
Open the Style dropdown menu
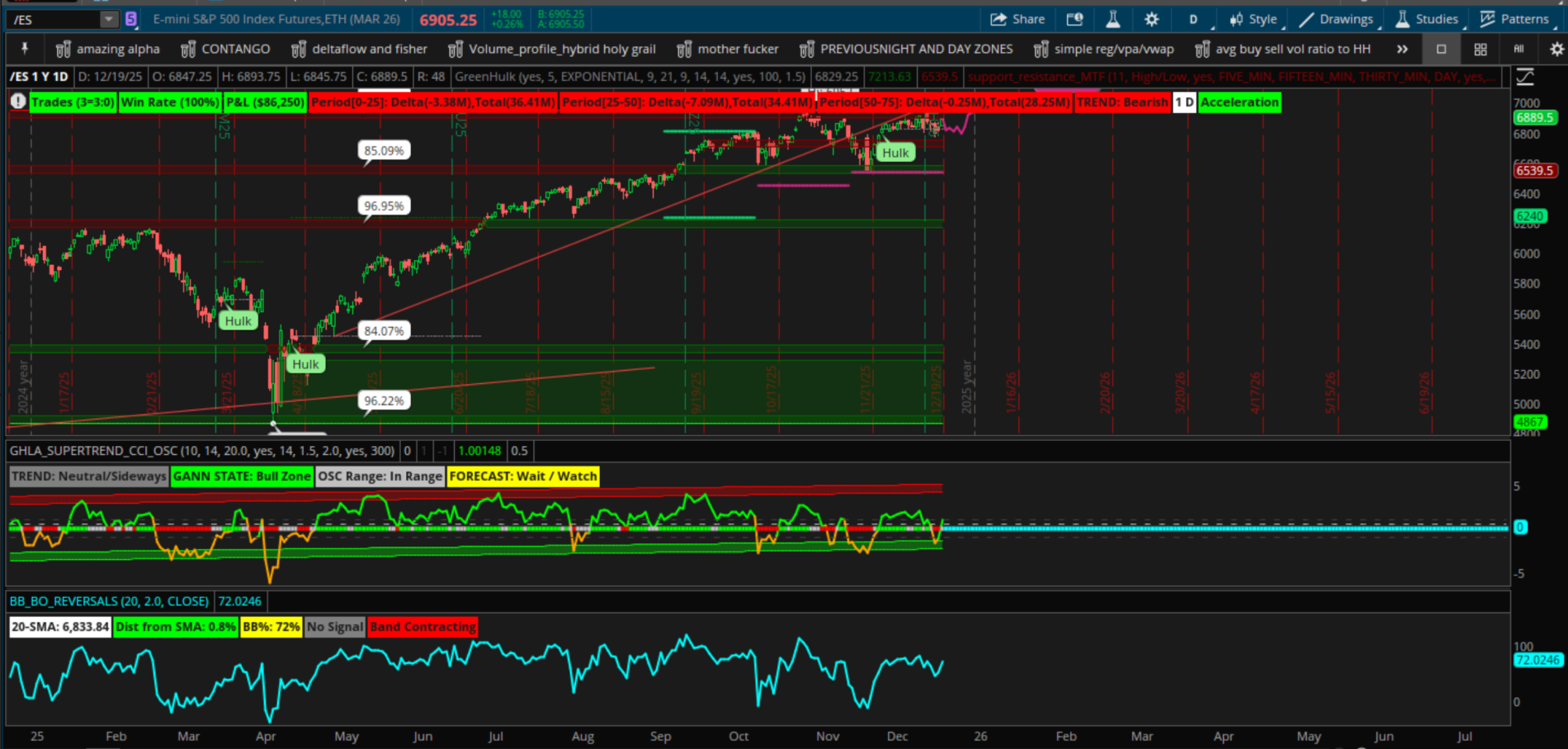[x=1253, y=19]
